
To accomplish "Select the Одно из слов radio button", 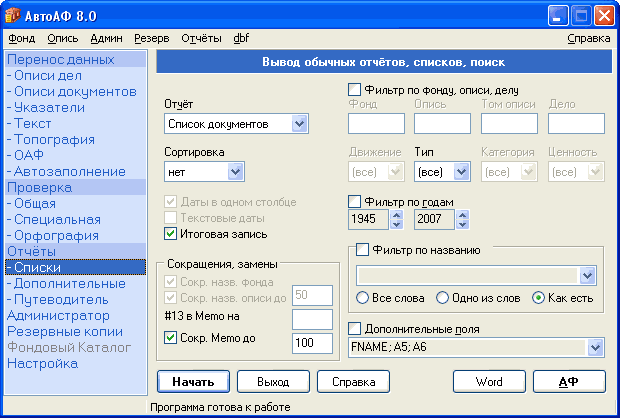I will (x=442, y=298).
